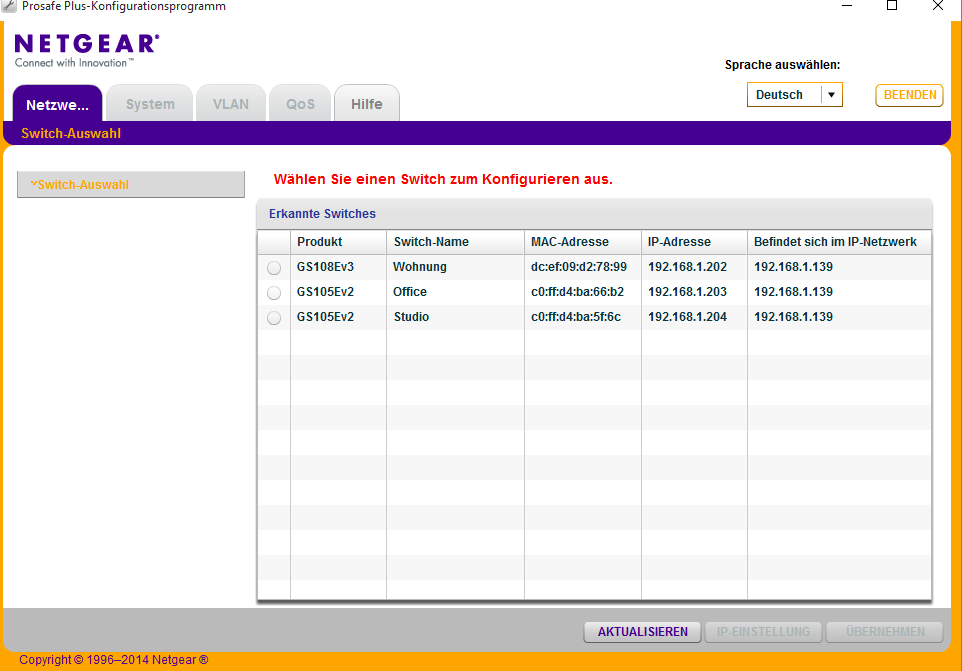Select the Office switch radio button
Screen dimensions: 962x671
point(274,293)
